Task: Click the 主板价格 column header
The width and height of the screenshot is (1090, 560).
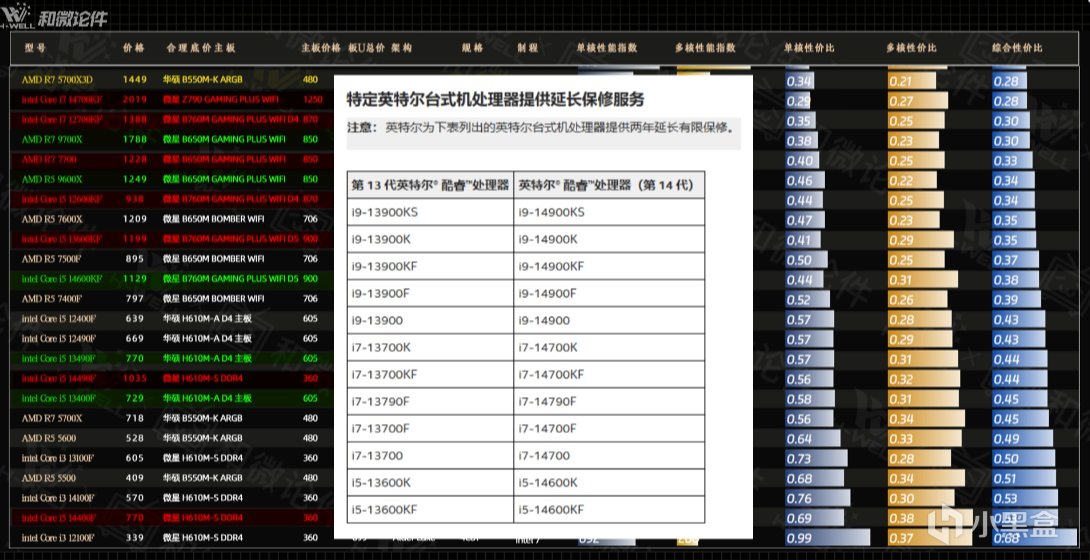Action: tap(321, 48)
